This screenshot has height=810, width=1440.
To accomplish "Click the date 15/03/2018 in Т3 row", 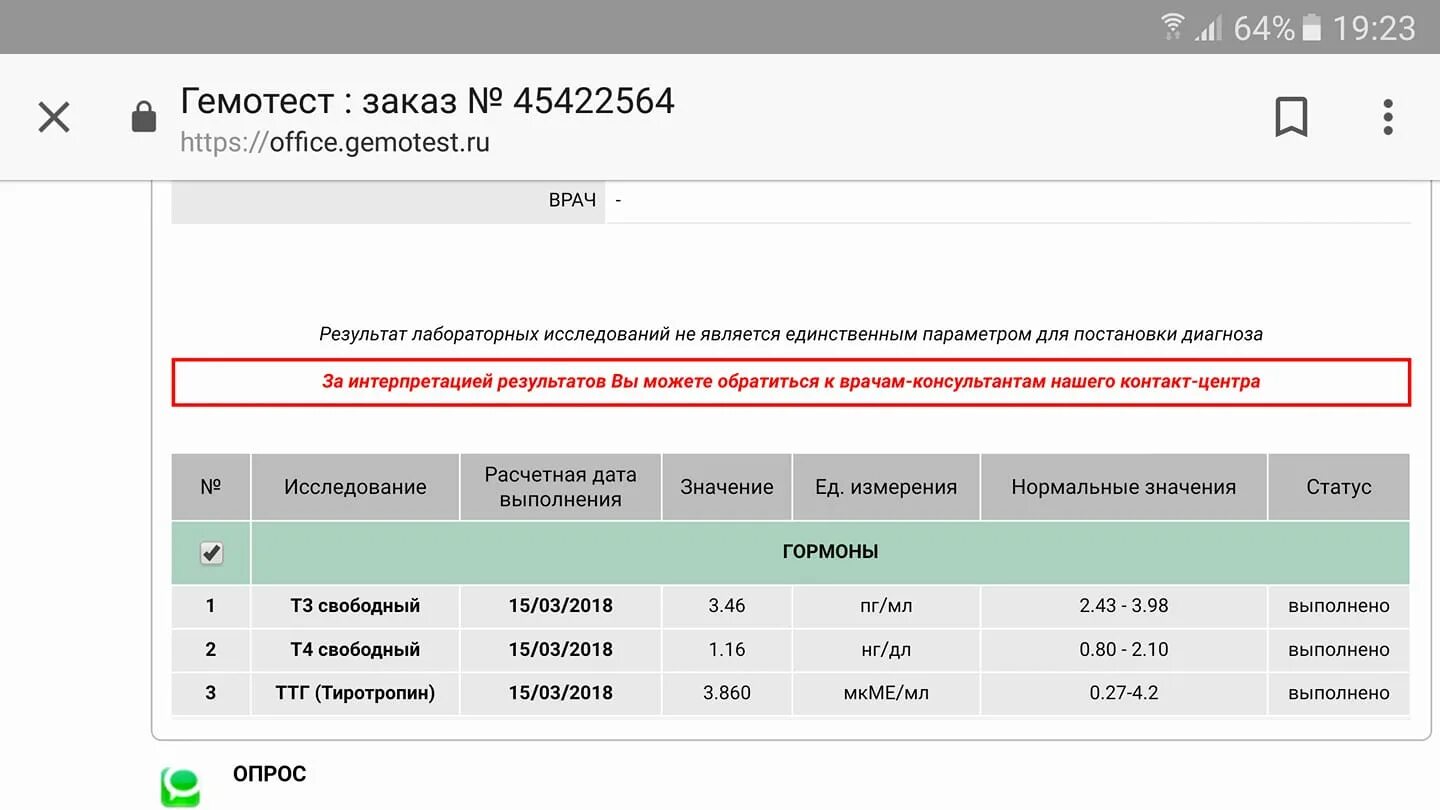I will coord(560,606).
